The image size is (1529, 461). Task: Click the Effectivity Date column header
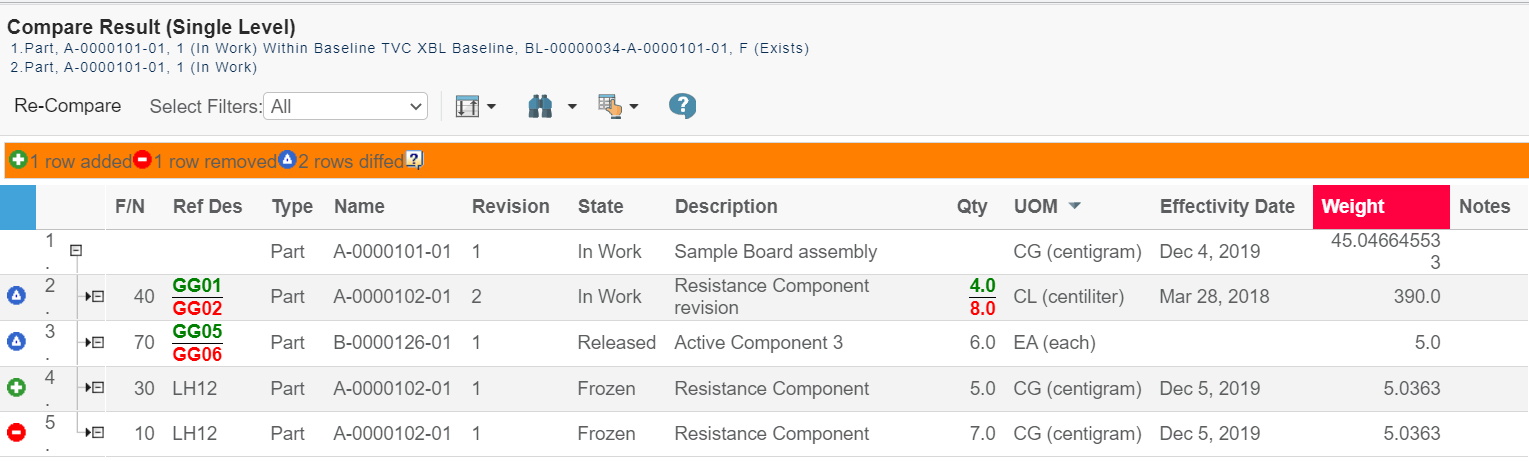[x=1227, y=207]
